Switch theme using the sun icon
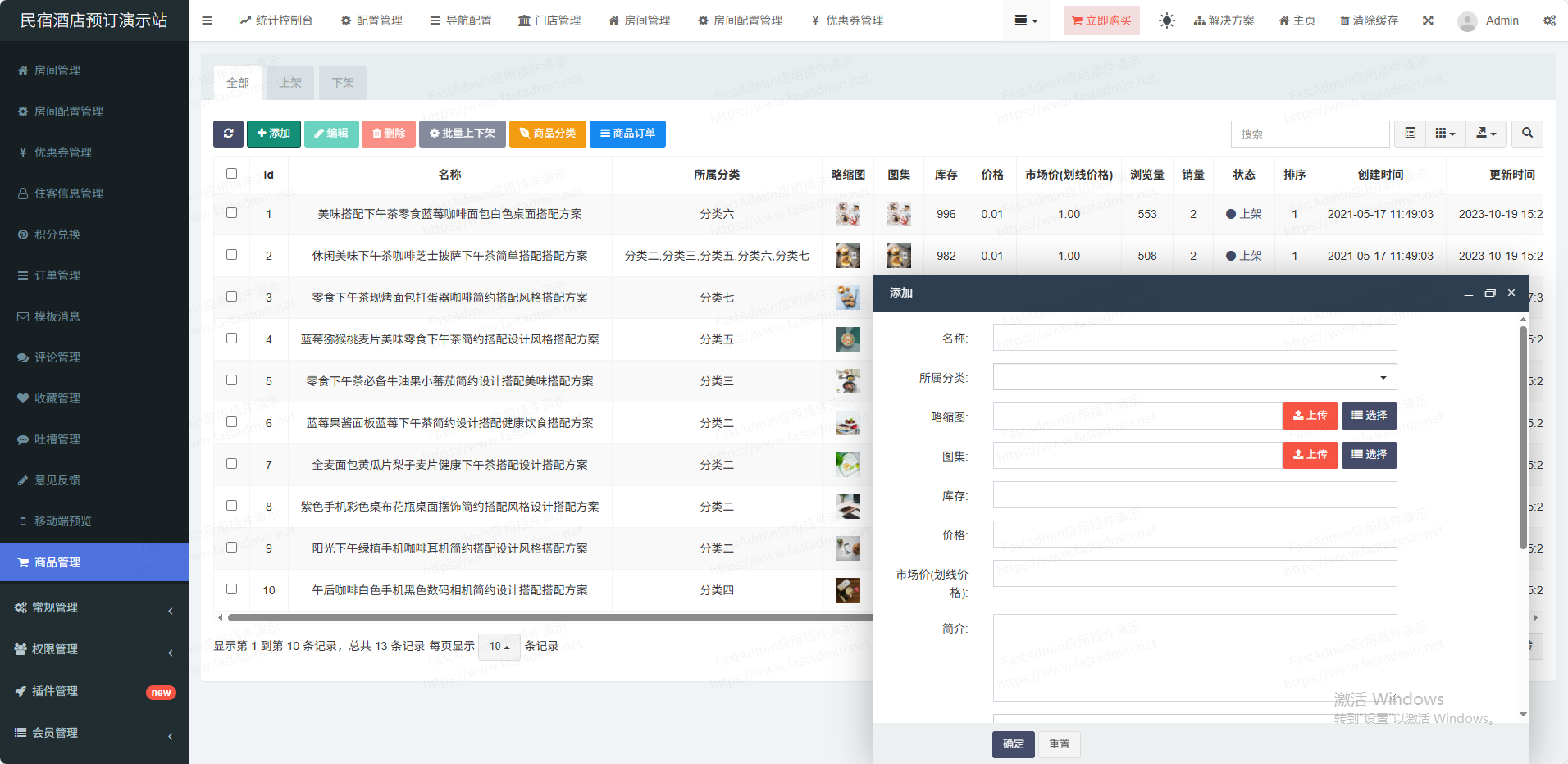The width and height of the screenshot is (1568, 764). pos(1166,20)
